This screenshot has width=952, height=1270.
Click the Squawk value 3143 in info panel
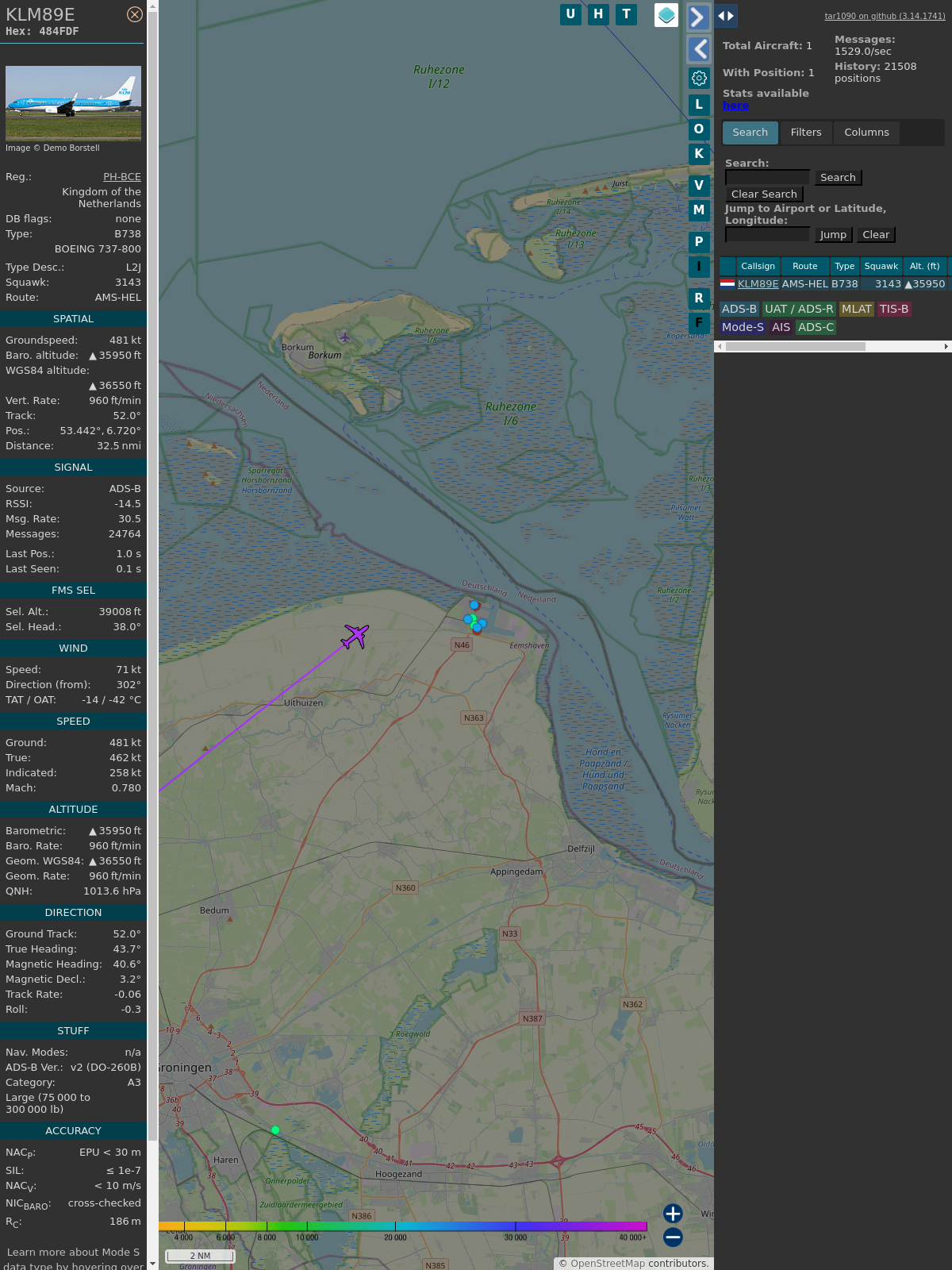[x=128, y=283]
